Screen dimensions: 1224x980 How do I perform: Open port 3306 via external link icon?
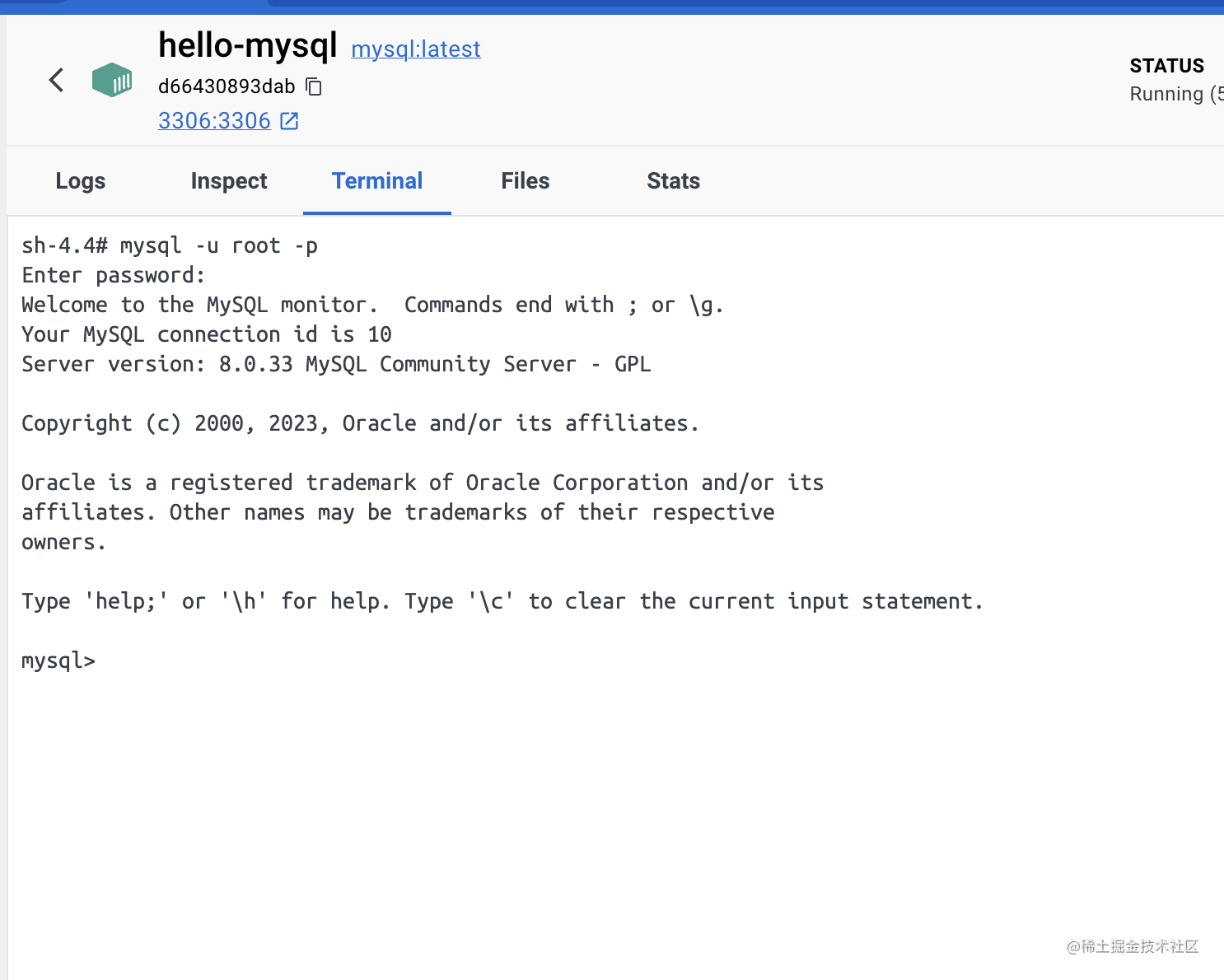tap(289, 121)
